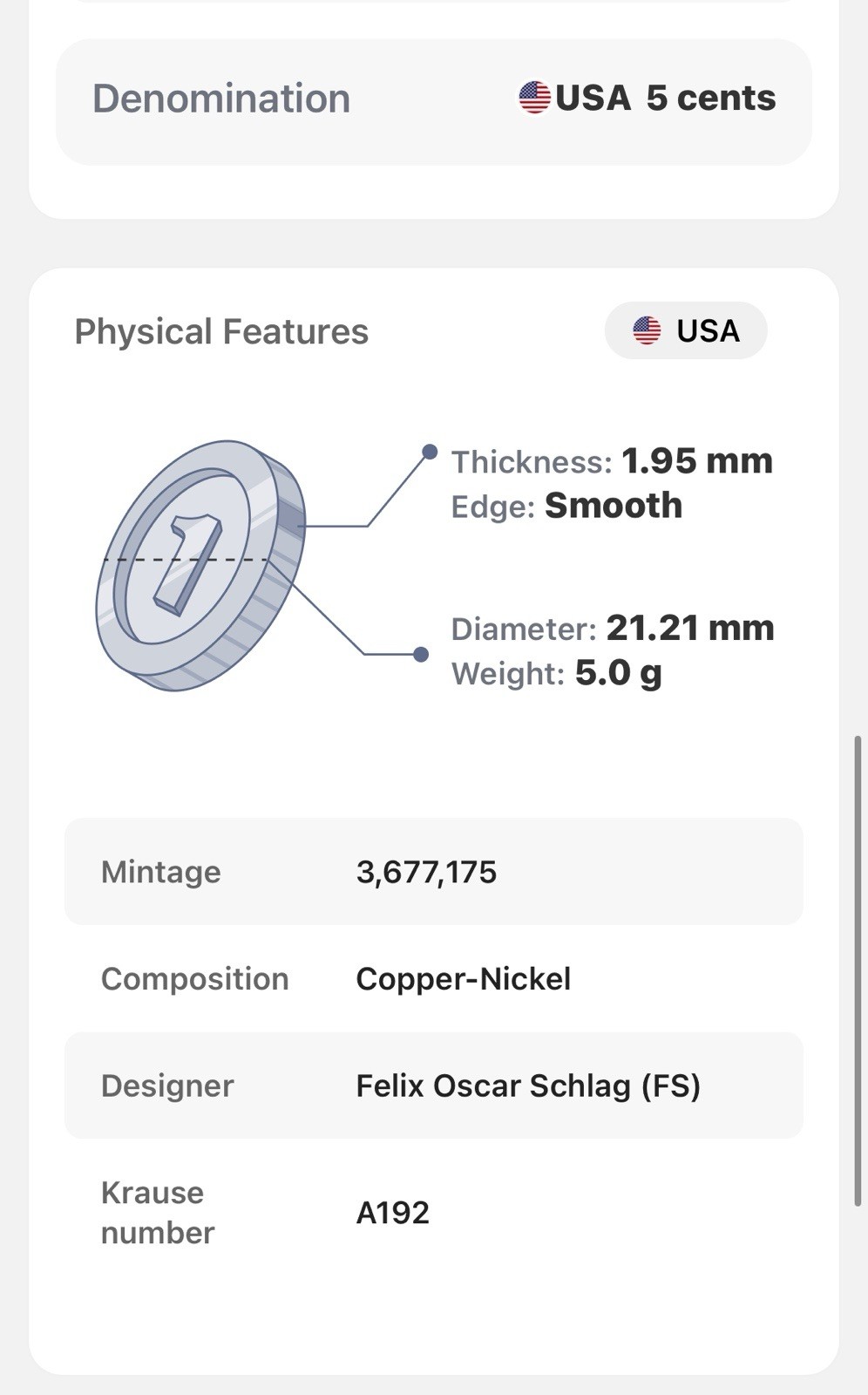Click the vertical scrollbar on right edge
The image size is (868, 1395).
pyautogui.click(x=858, y=971)
